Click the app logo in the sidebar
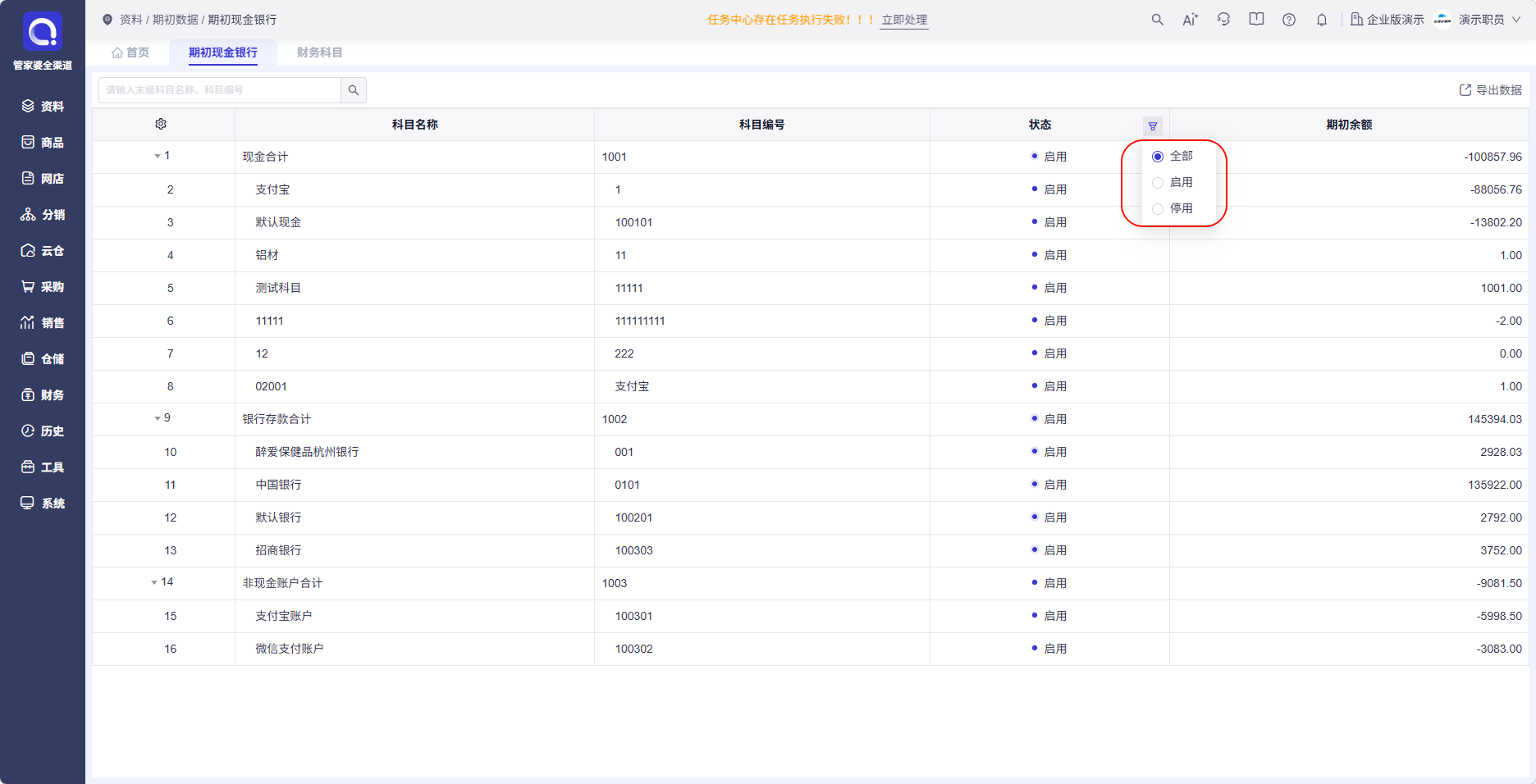This screenshot has width=1536, height=784. click(43, 32)
